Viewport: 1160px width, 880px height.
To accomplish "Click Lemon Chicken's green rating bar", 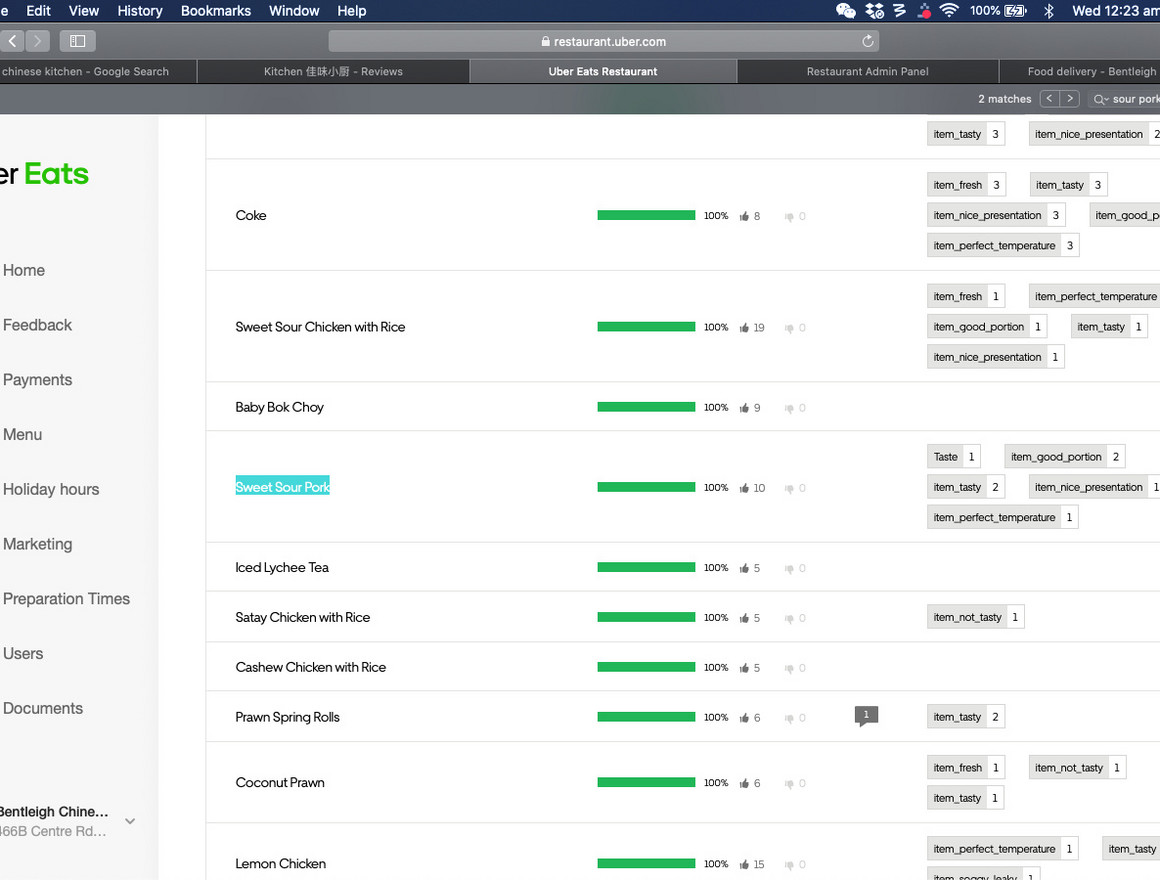I will pos(646,864).
